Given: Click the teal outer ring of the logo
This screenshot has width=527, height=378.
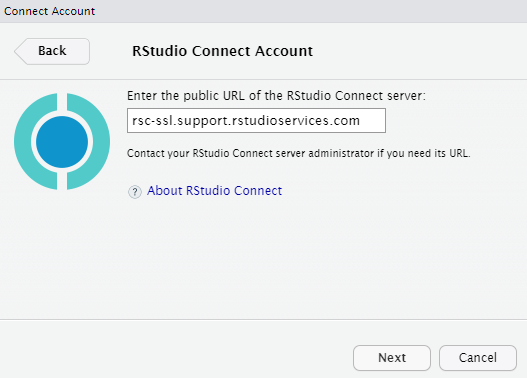Looking at the screenshot, I should click(23, 141).
